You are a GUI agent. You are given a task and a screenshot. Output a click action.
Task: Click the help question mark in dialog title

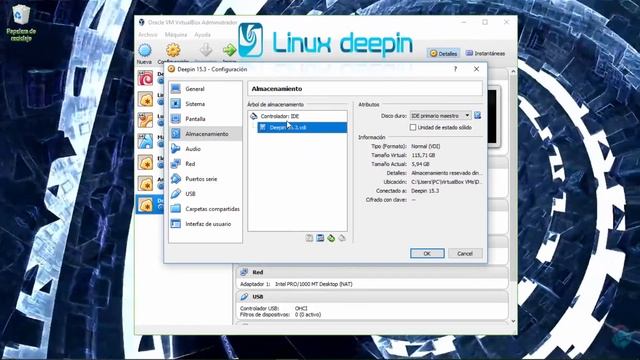click(x=456, y=69)
